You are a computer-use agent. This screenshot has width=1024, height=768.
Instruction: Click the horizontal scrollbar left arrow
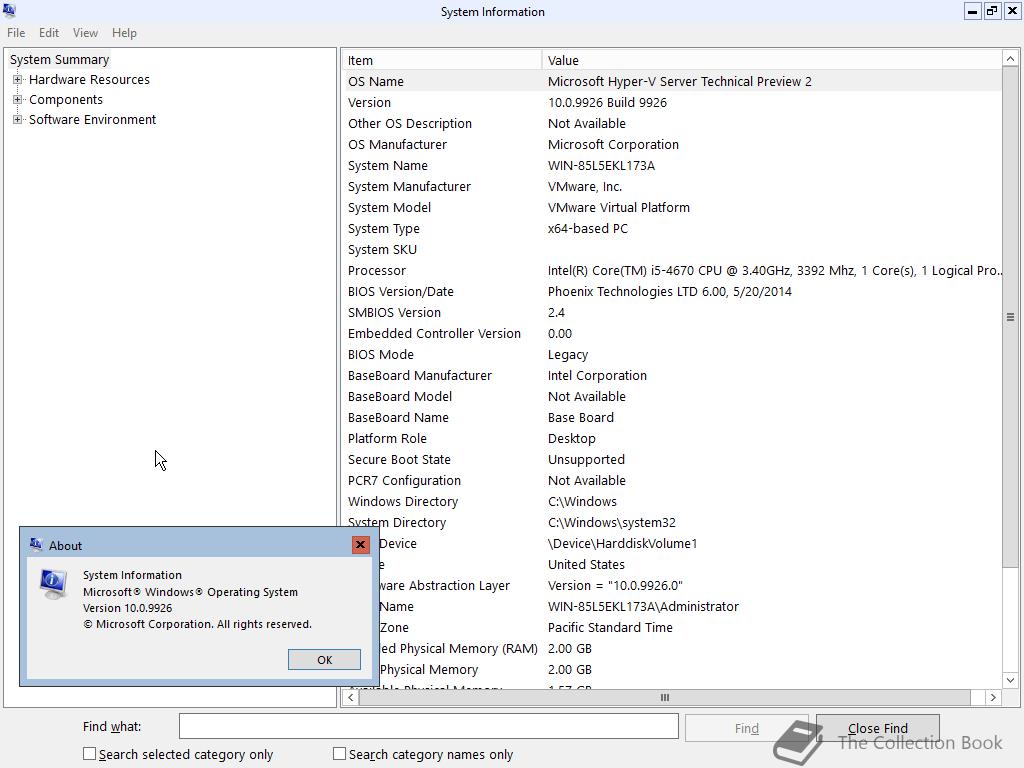[x=351, y=697]
